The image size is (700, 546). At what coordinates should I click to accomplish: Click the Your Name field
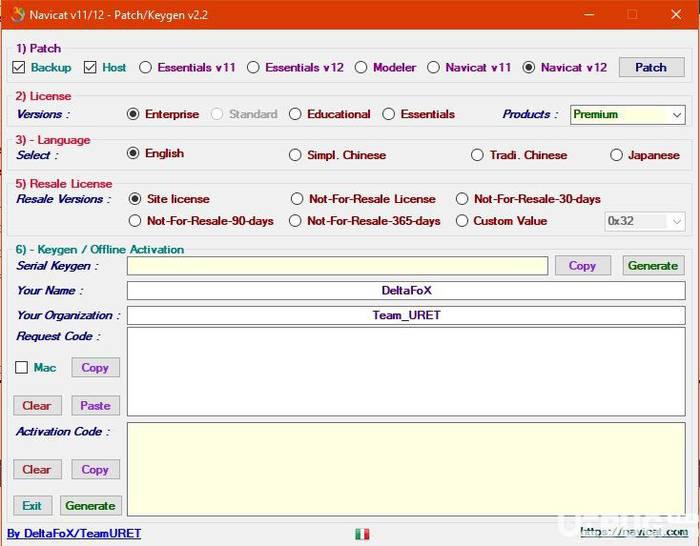pos(406,291)
